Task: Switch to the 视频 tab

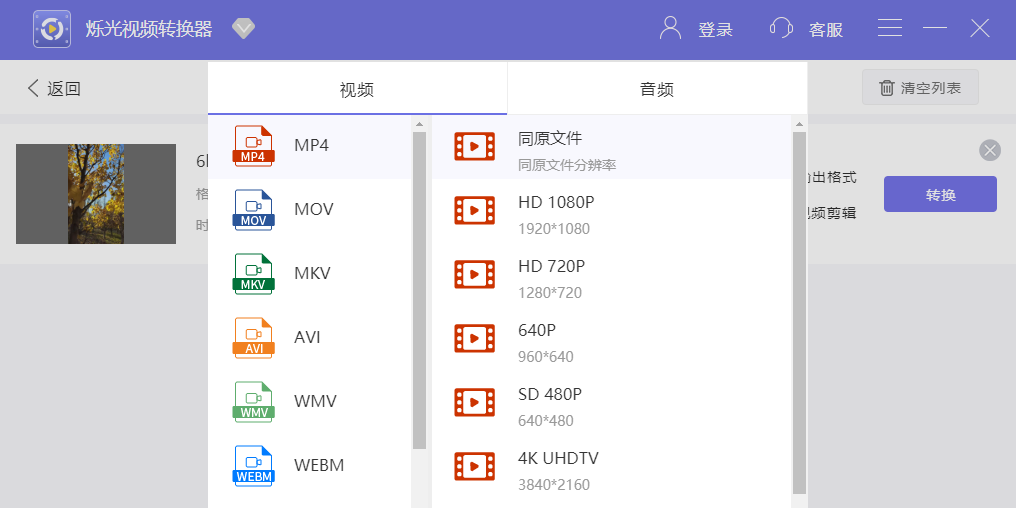Action: 357,89
